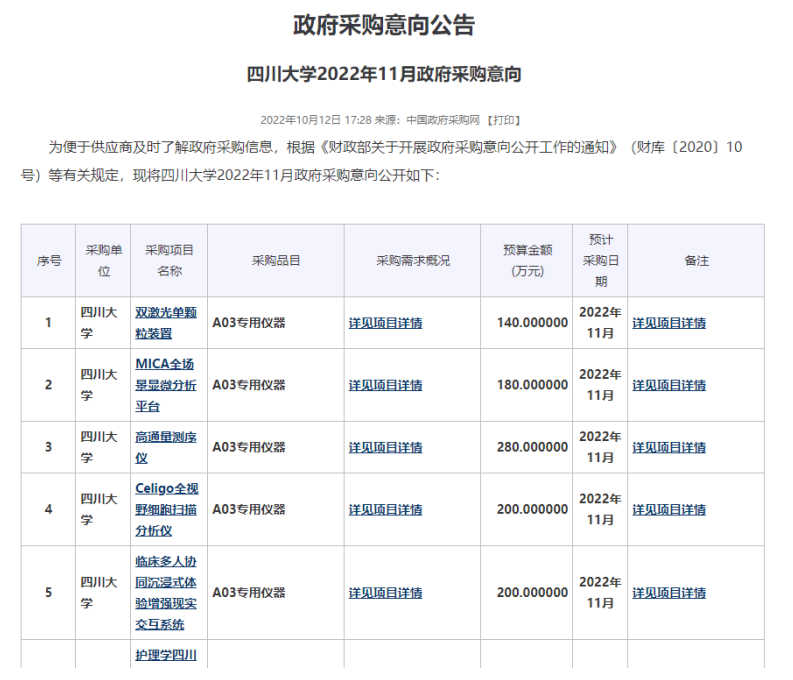Screen dimensions: 793x680
Task: Open row 4's 采购需求概况 详见项目详情 link
Action: point(385,510)
